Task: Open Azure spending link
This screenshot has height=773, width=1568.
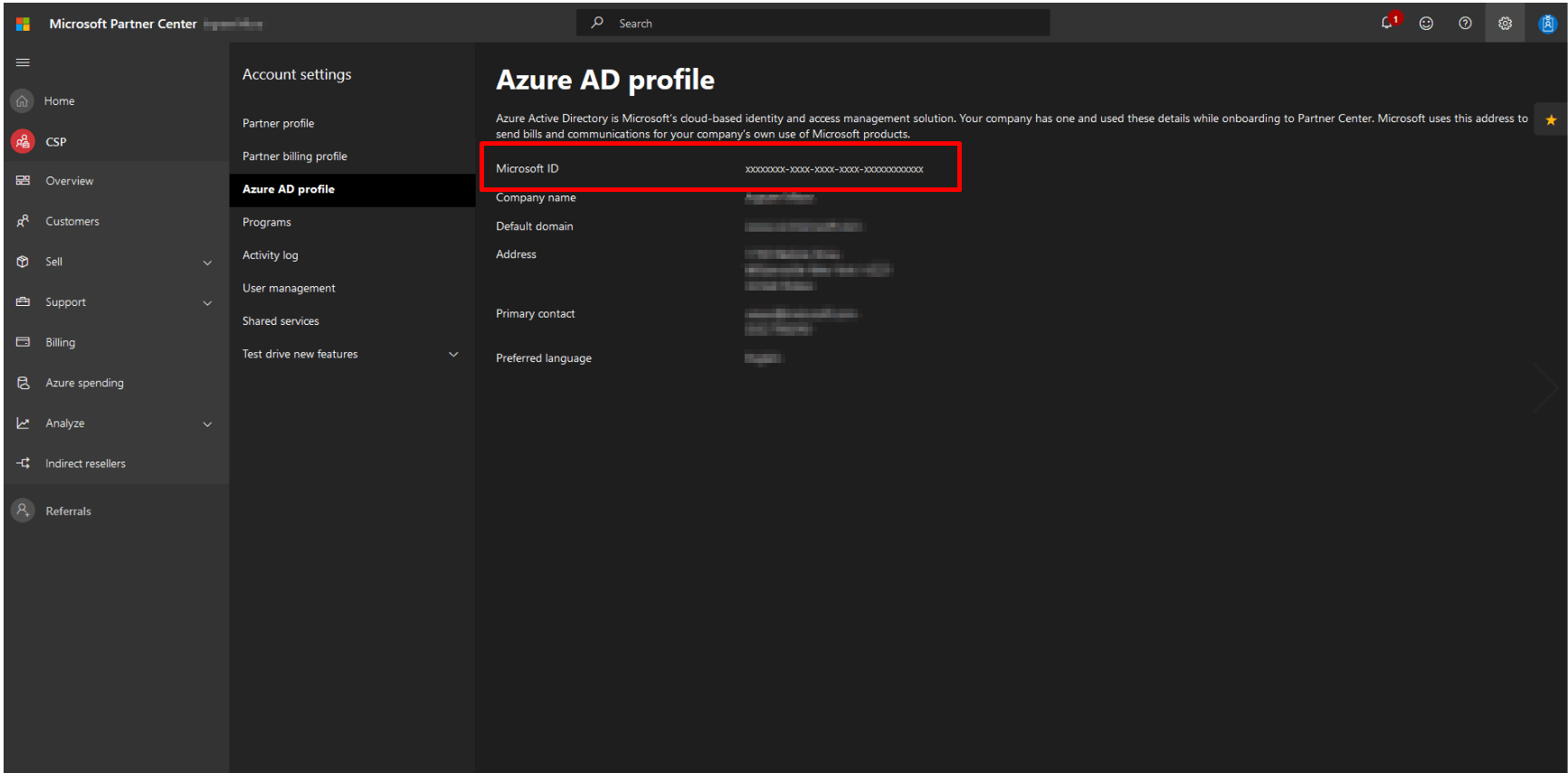Action: 85,383
